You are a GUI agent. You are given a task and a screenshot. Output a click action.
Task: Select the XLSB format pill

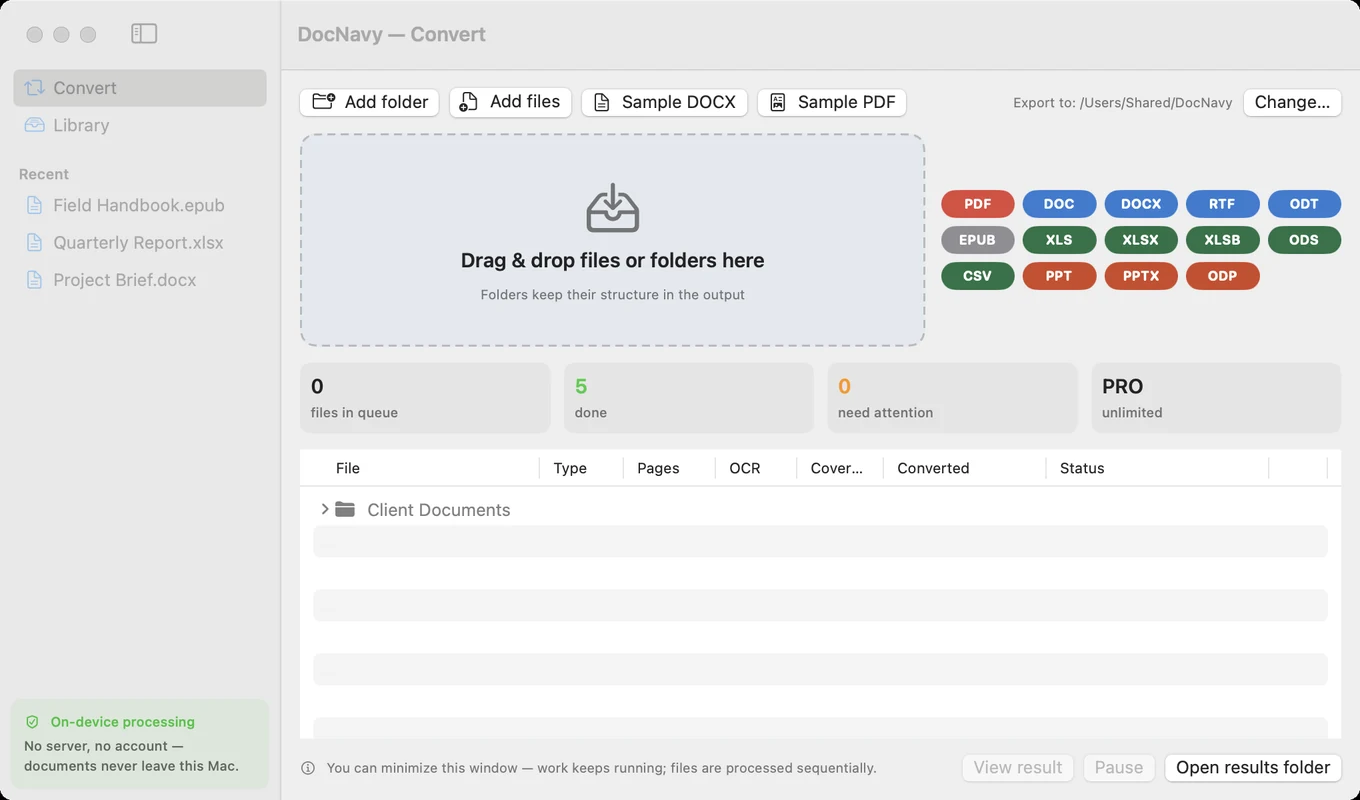(x=1222, y=240)
